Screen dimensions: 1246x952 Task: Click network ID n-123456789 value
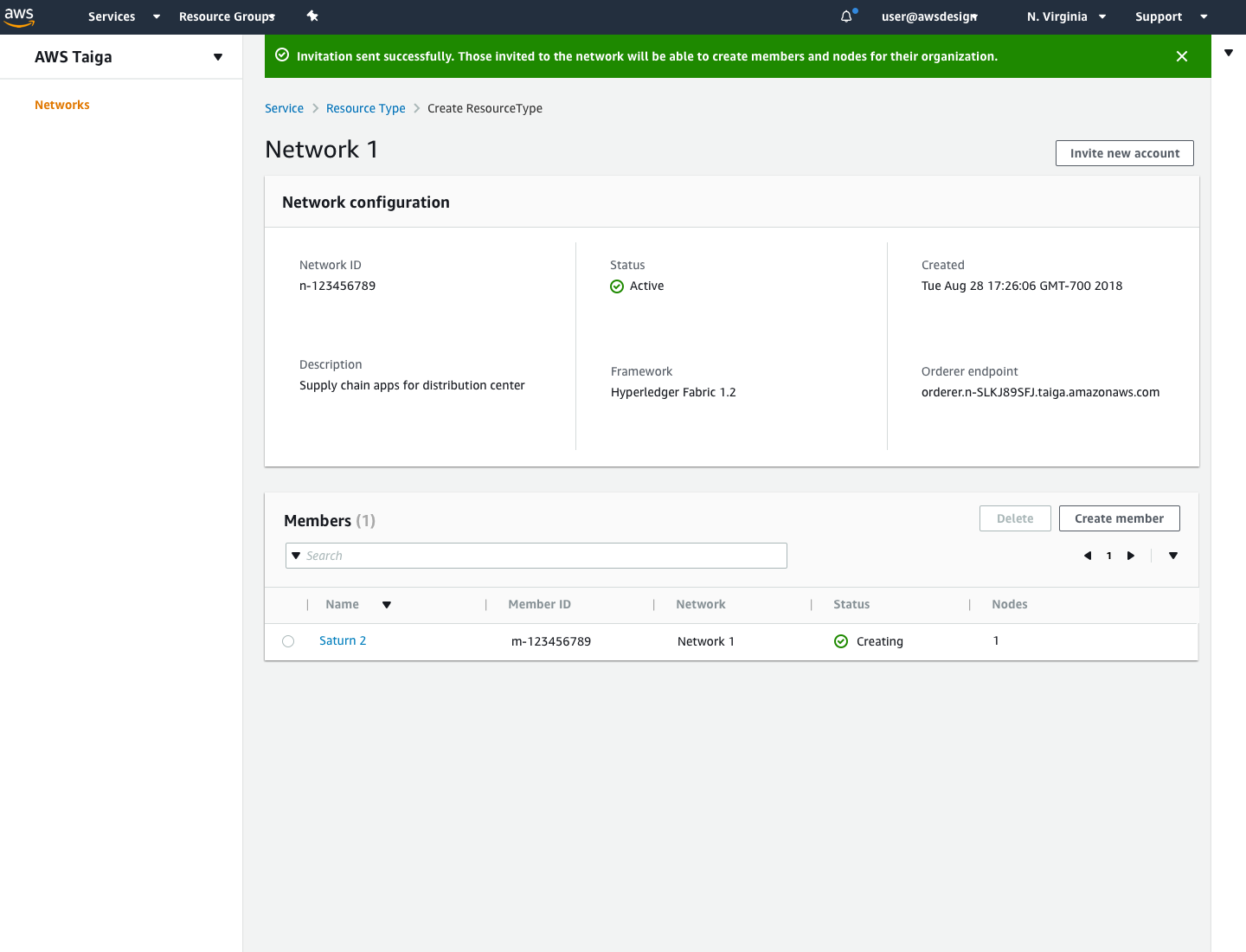pyautogui.click(x=337, y=286)
